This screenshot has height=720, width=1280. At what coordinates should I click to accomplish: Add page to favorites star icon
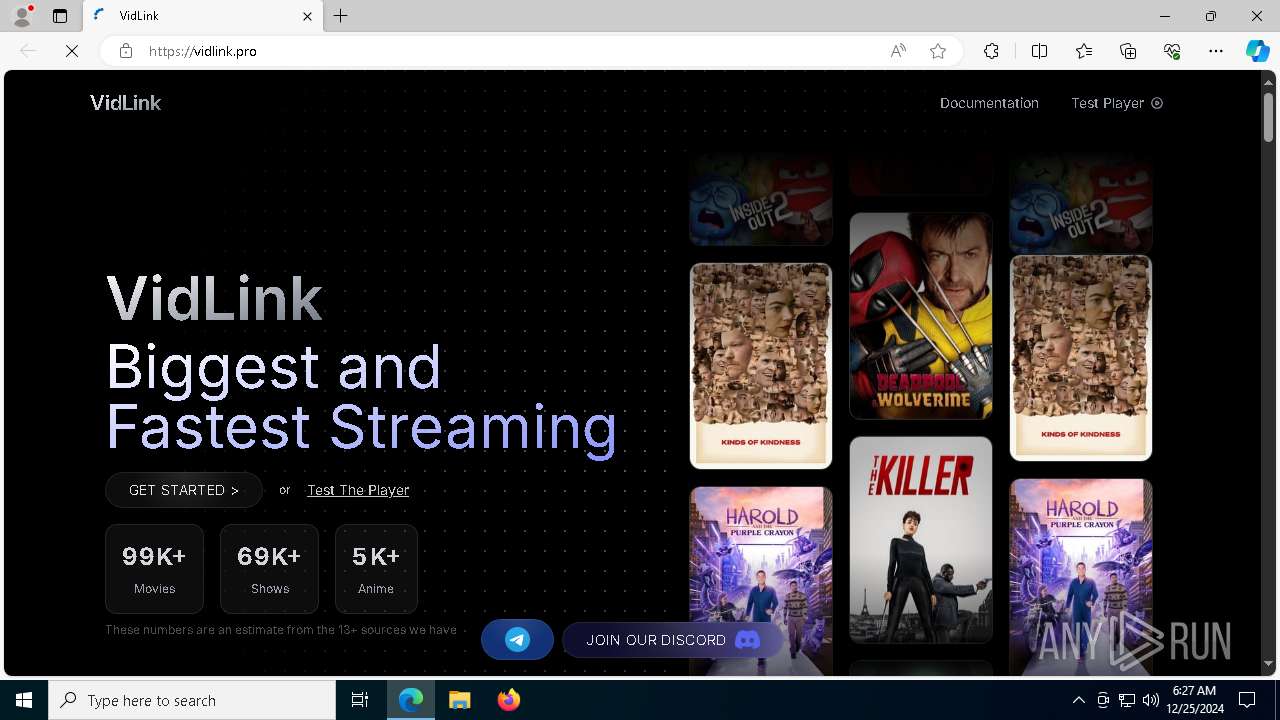pos(938,51)
